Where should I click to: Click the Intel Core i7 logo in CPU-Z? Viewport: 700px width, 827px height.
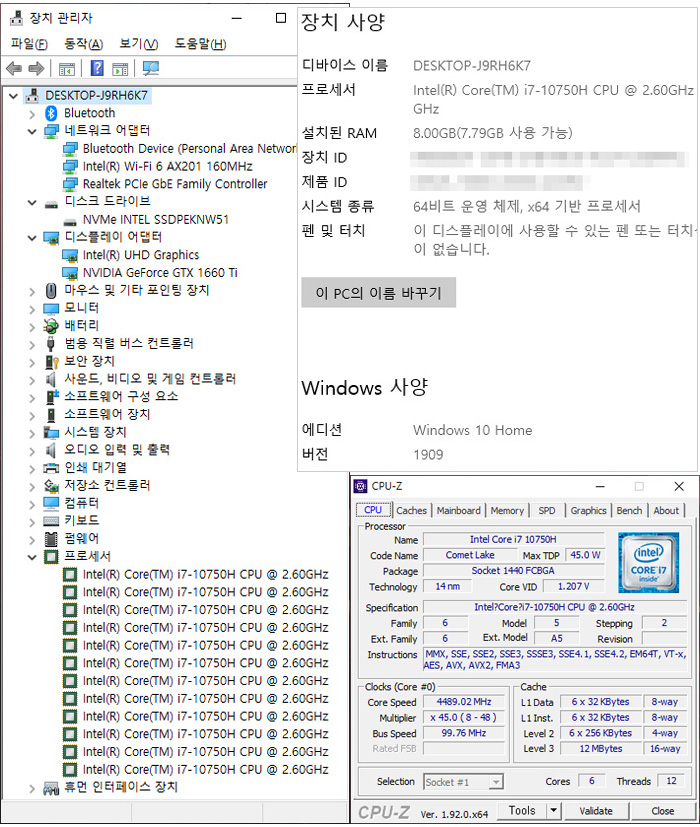tap(648, 562)
